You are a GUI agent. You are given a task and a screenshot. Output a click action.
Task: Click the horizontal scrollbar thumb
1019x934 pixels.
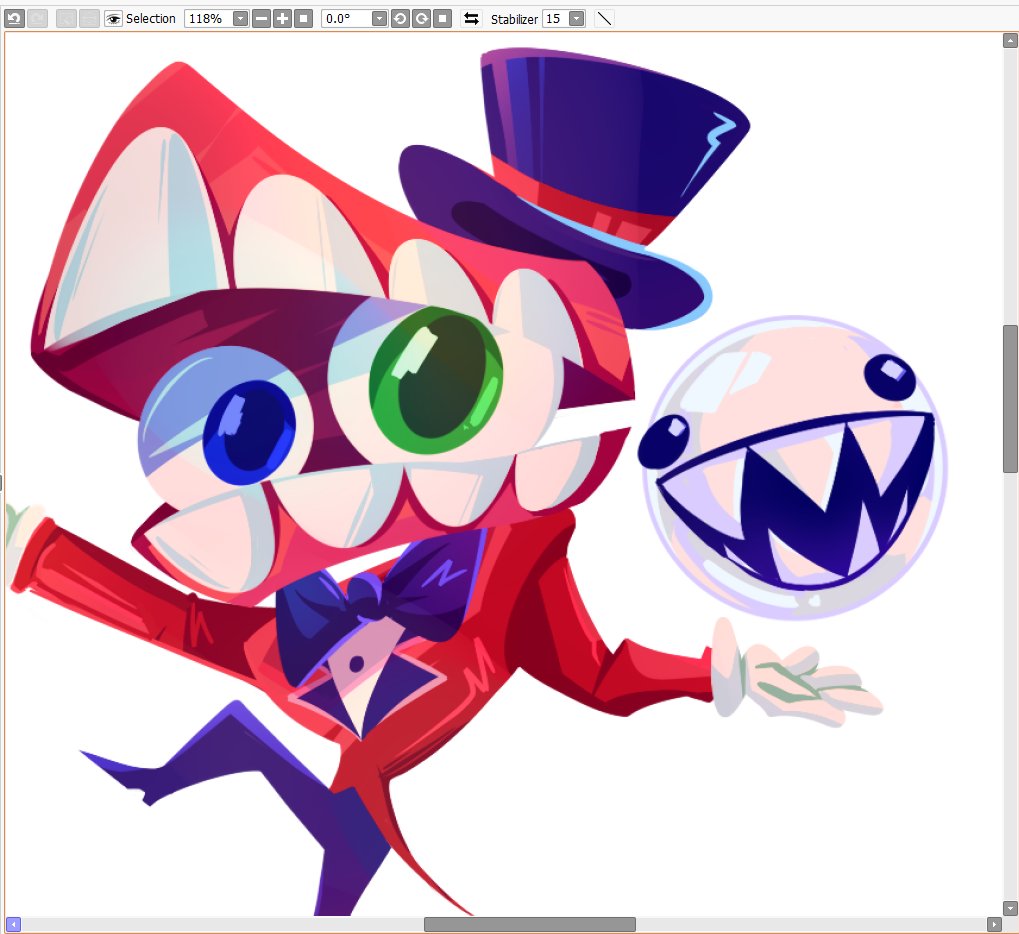pyautogui.click(x=530, y=924)
